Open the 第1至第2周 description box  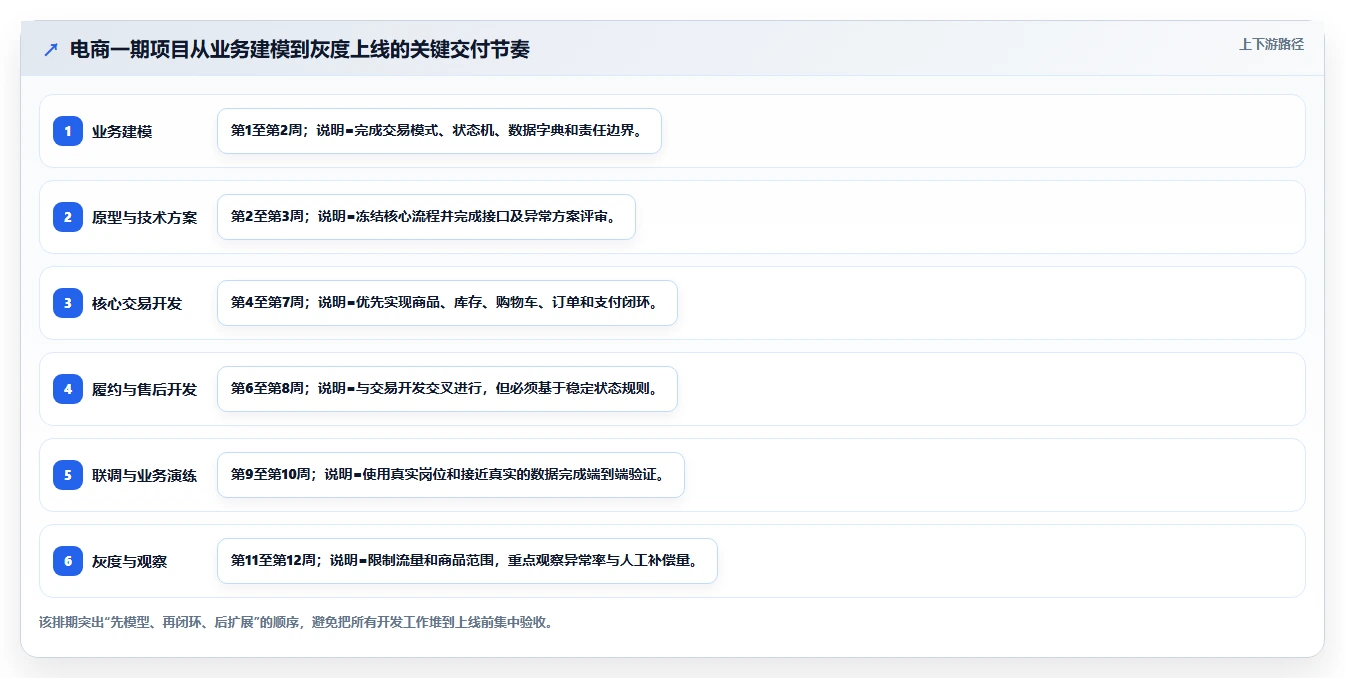tap(439, 131)
